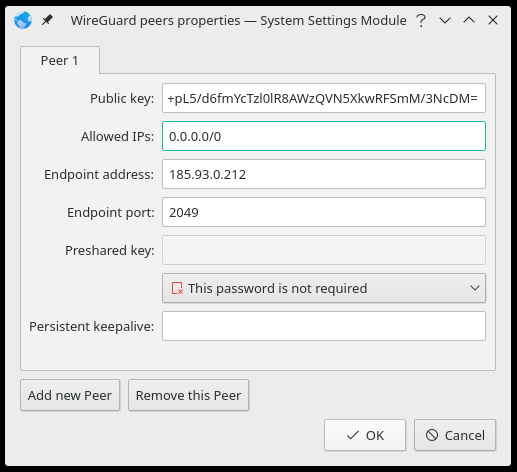
Task: Select the Peer 1 tab
Action: click(x=60, y=60)
